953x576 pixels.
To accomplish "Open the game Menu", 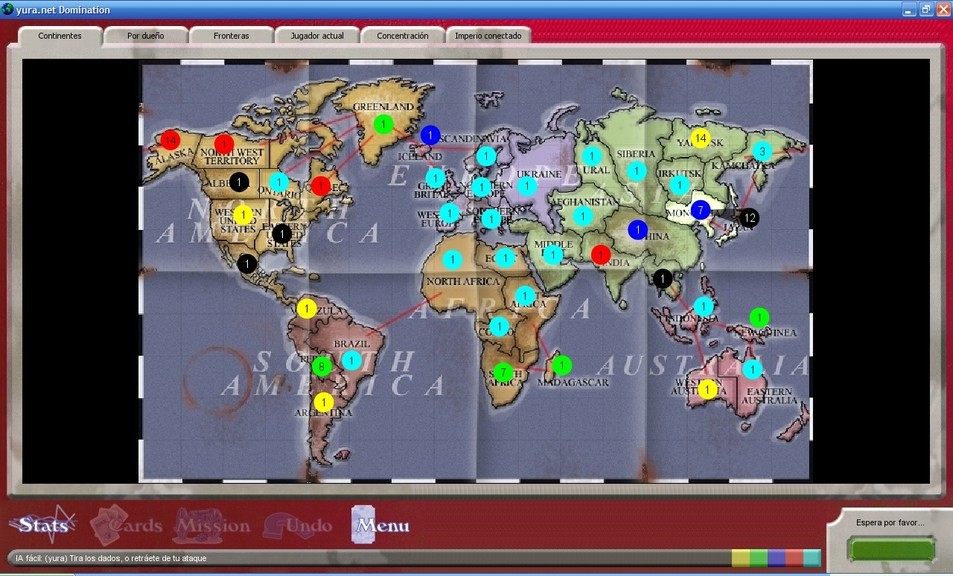I will 381,525.
